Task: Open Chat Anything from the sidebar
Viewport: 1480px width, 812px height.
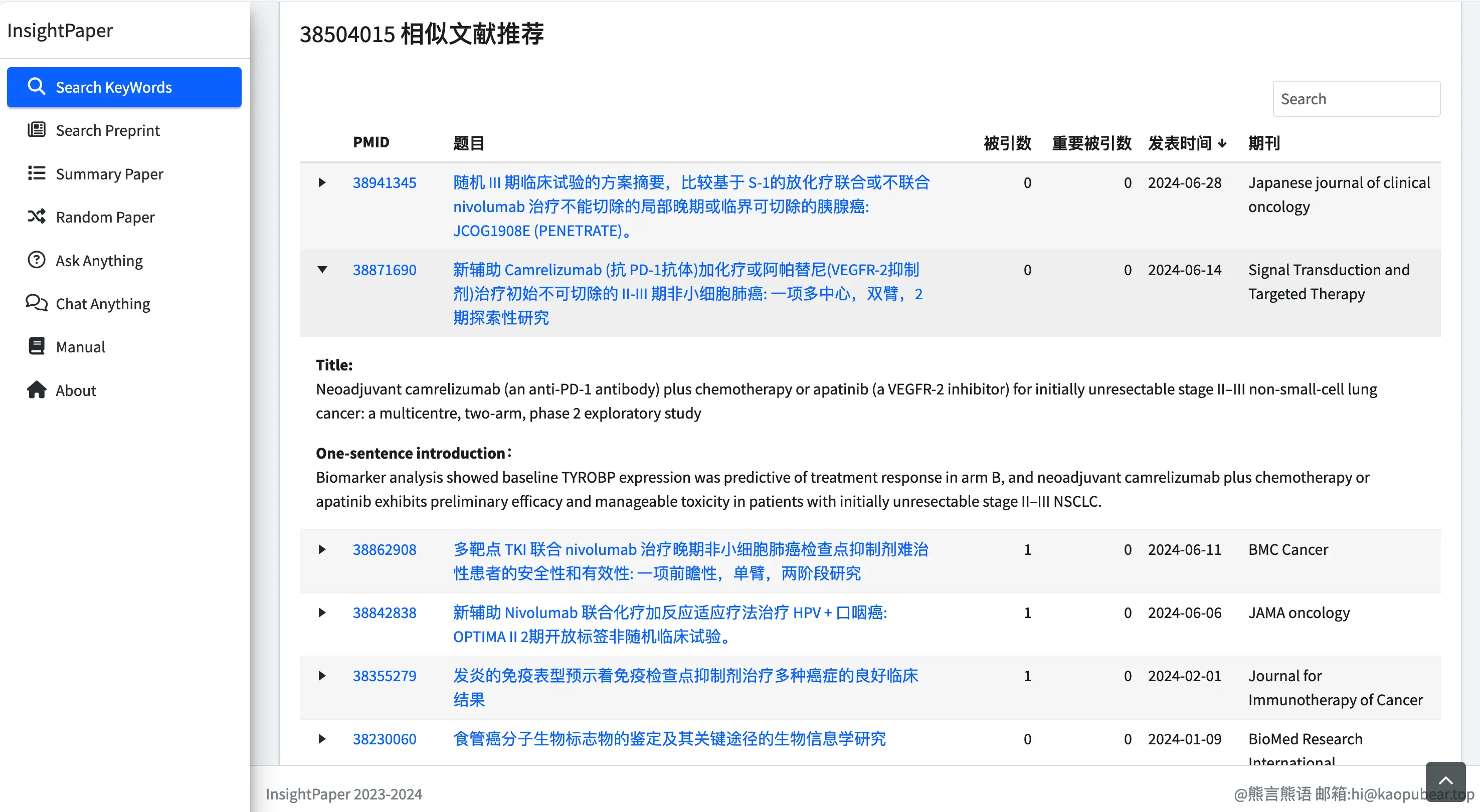Action: (124, 303)
